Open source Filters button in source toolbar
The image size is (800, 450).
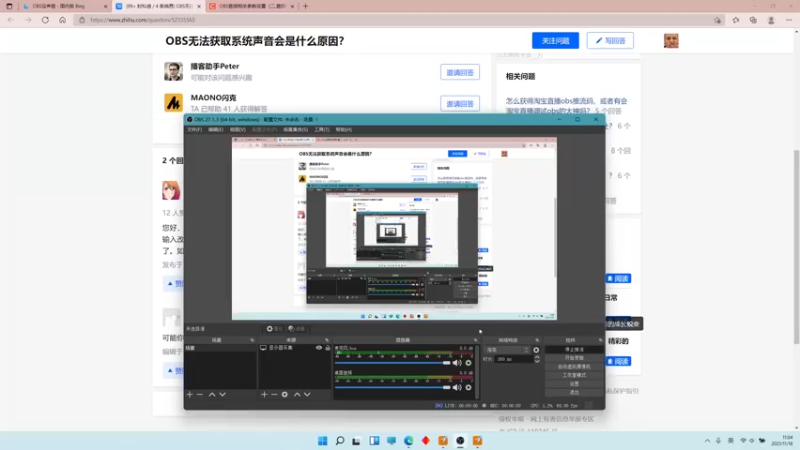point(296,329)
